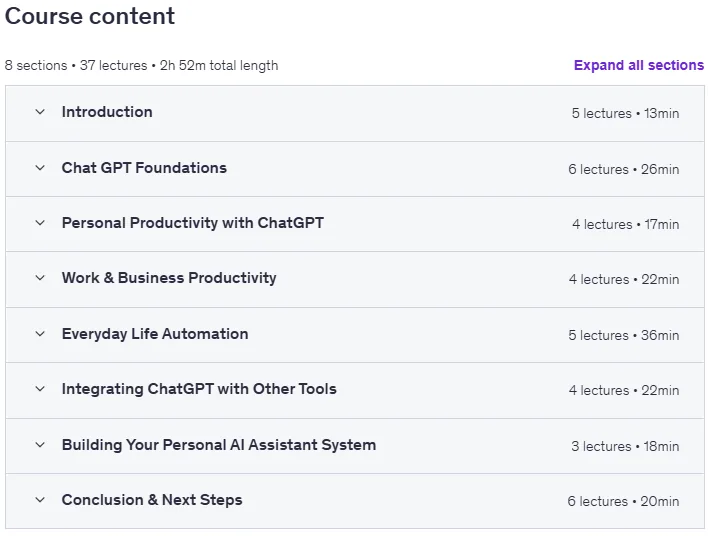Click chevron beside Work & Business Productivity
The width and height of the screenshot is (708, 536).
click(40, 278)
